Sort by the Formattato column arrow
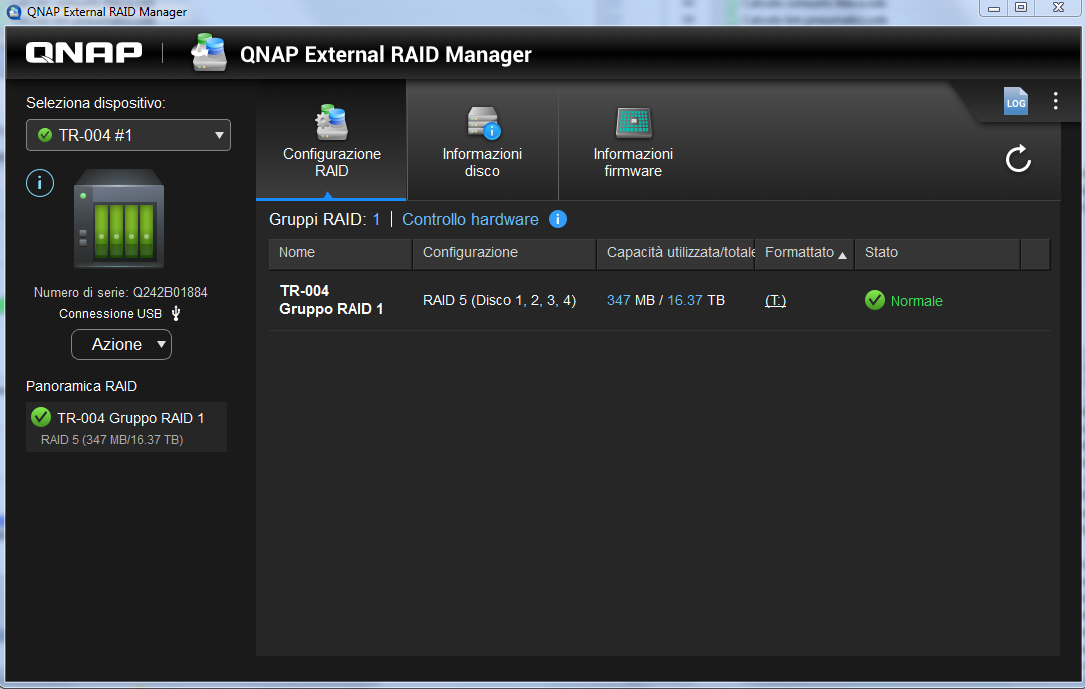Image resolution: width=1085 pixels, height=689 pixels. click(x=842, y=255)
